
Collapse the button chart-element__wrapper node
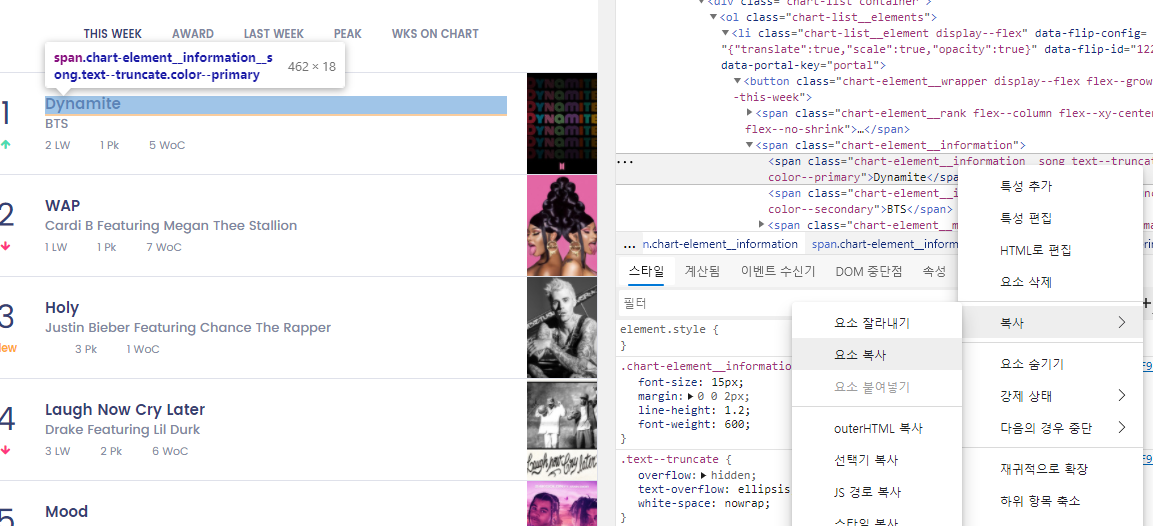[x=738, y=81]
